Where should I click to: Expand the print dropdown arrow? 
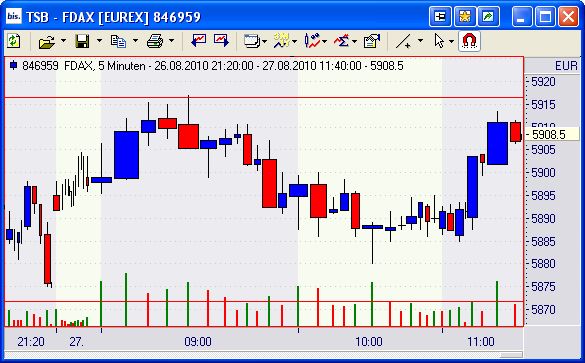click(171, 40)
